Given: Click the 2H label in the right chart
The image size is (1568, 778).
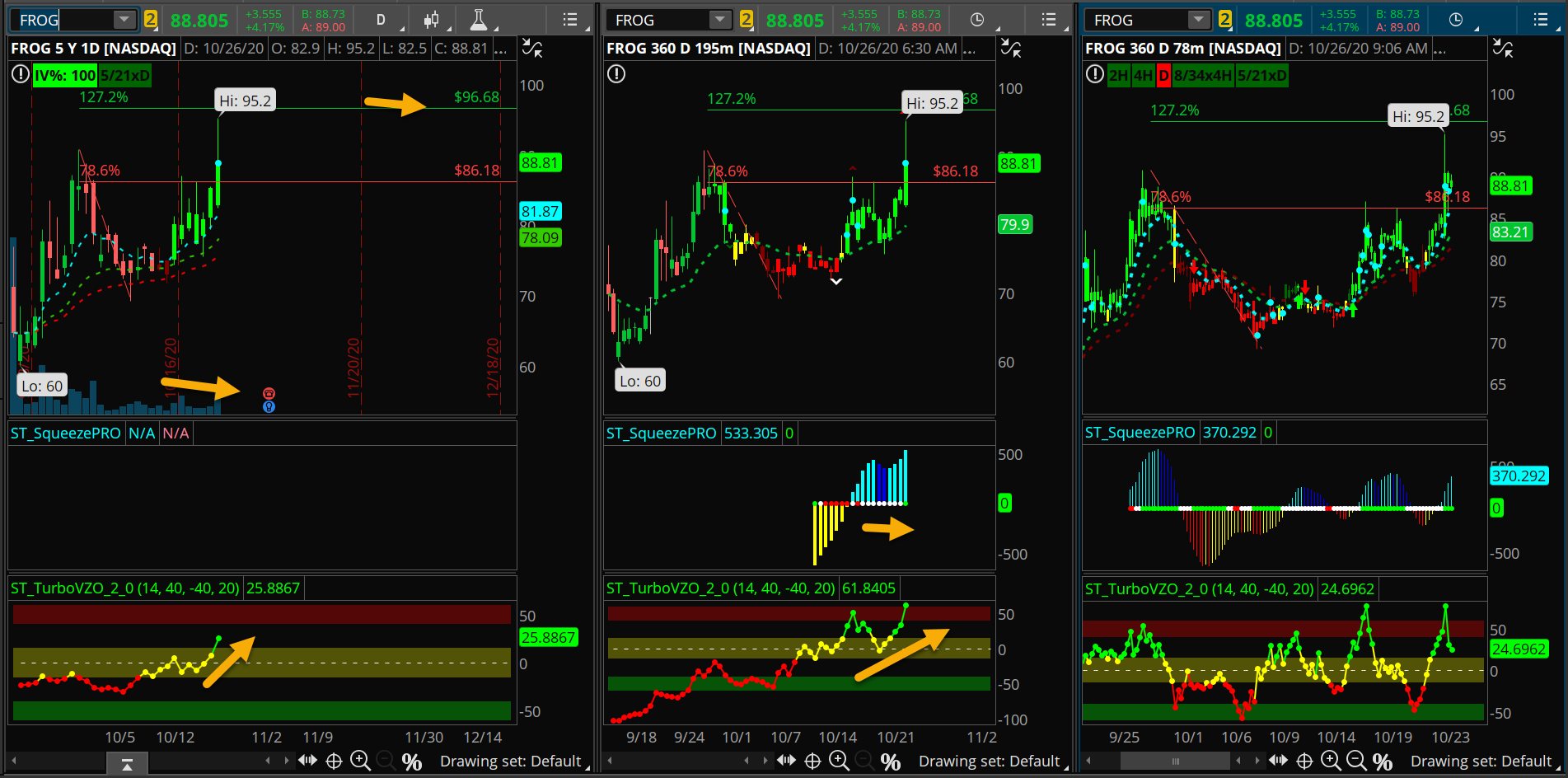Looking at the screenshot, I should (1118, 76).
